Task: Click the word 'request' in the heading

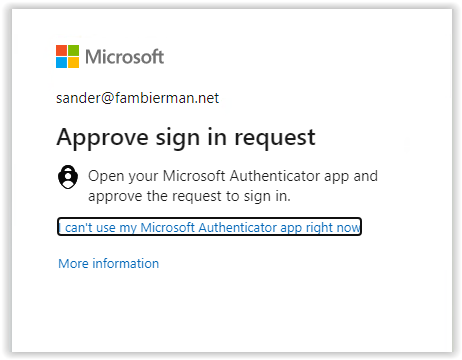Action: coord(275,138)
